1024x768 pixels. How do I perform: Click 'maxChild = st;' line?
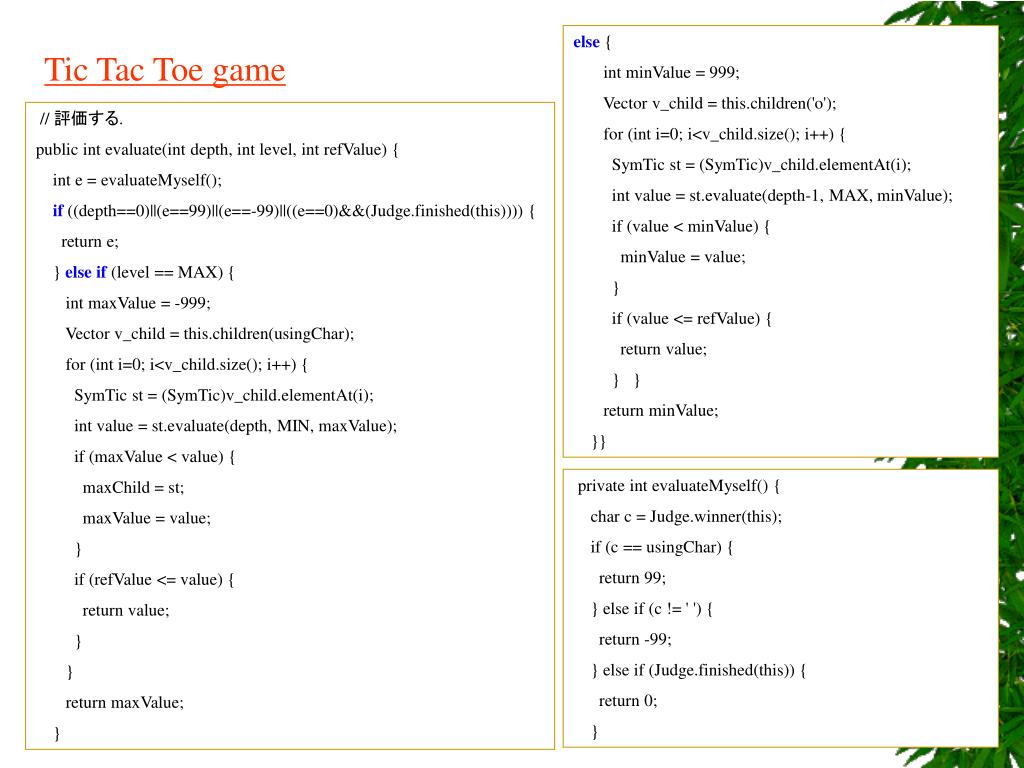click(133, 488)
